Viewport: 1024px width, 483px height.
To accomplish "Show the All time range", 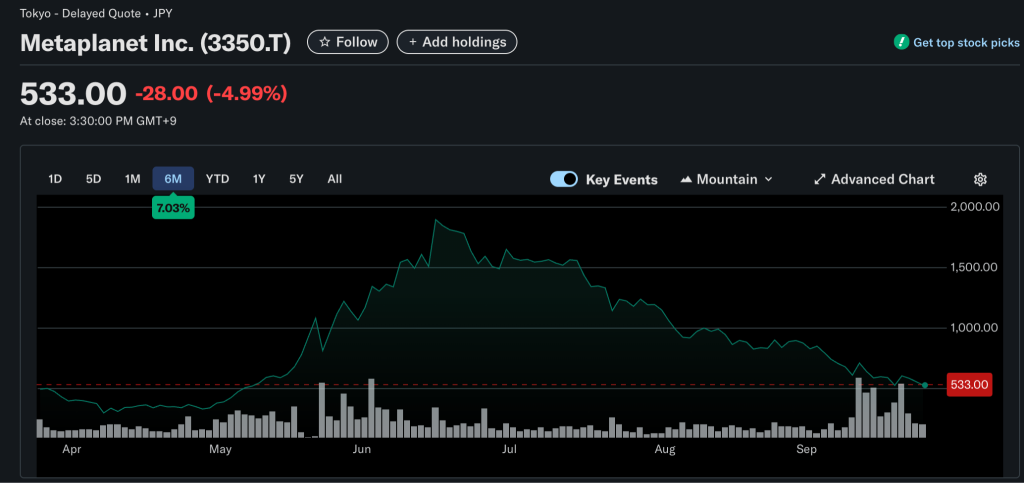I will click(334, 179).
